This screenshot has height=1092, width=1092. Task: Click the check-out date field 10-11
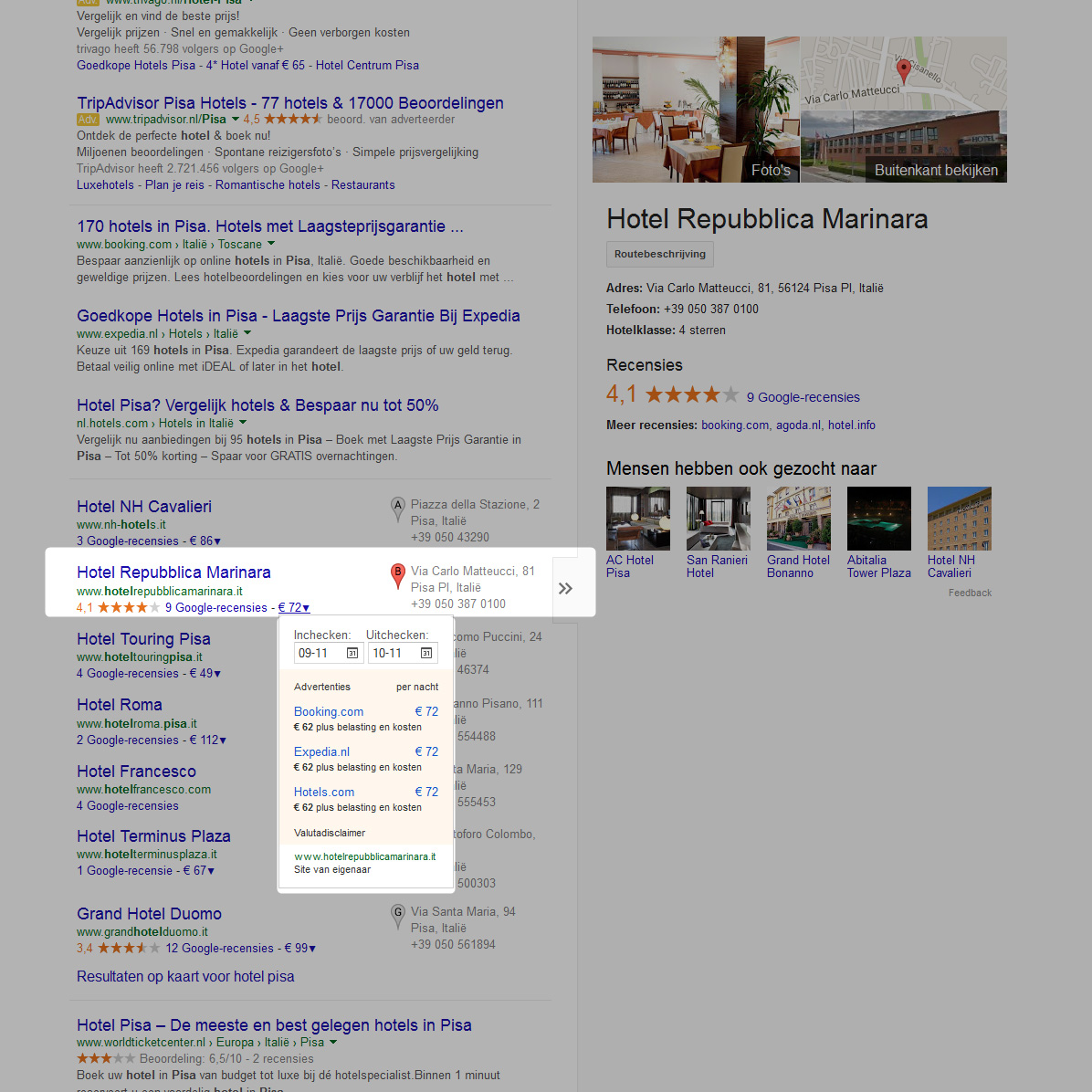coord(403,653)
